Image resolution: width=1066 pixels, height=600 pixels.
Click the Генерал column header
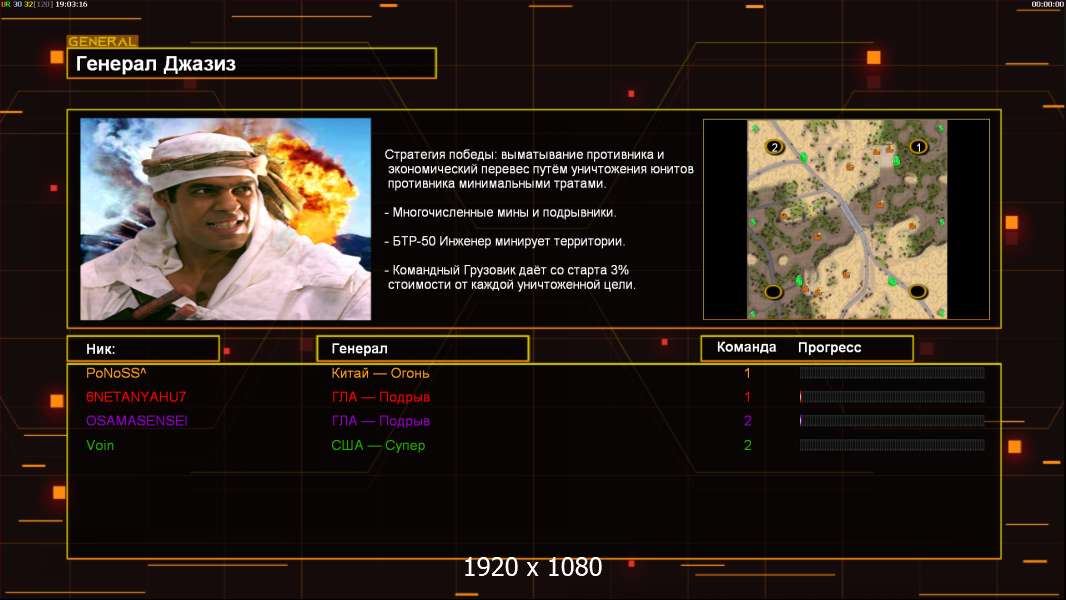(x=422, y=348)
